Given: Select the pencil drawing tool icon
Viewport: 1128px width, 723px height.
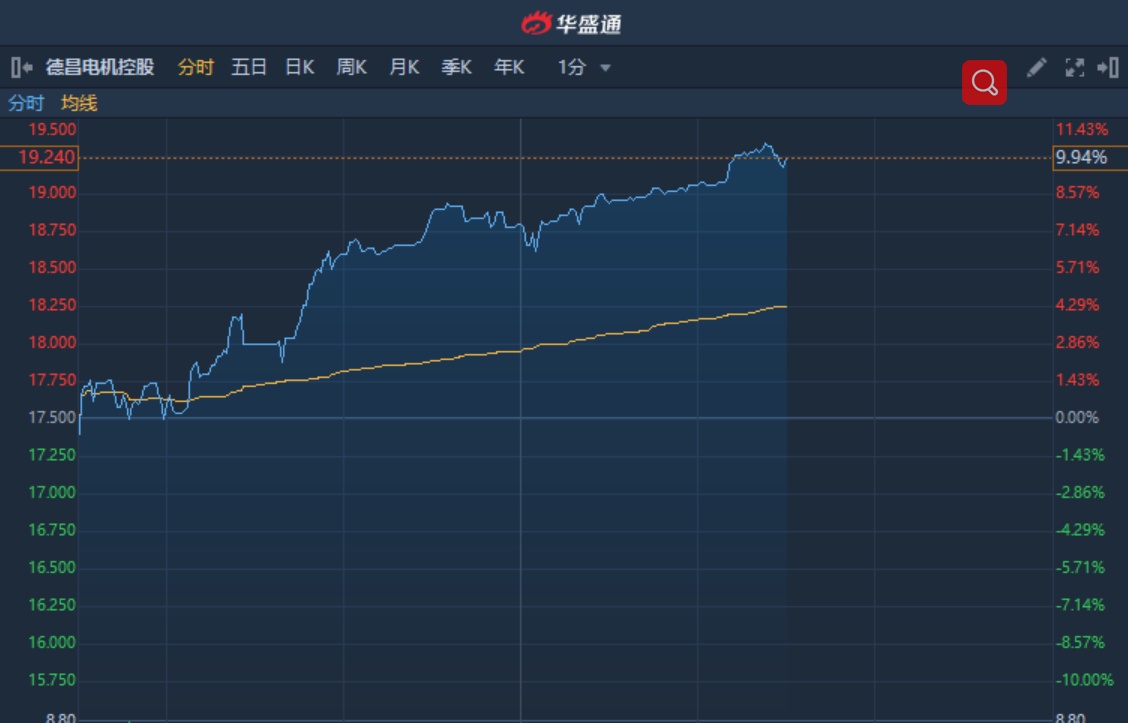Looking at the screenshot, I should (x=1037, y=68).
